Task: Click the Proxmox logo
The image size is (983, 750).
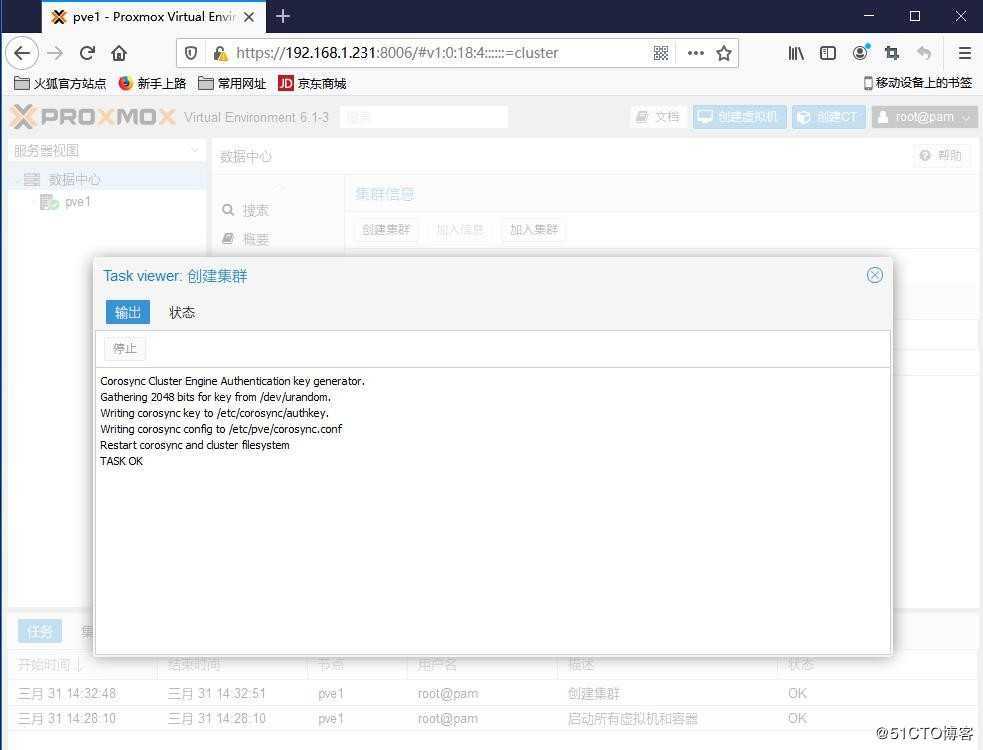Action: (93, 117)
